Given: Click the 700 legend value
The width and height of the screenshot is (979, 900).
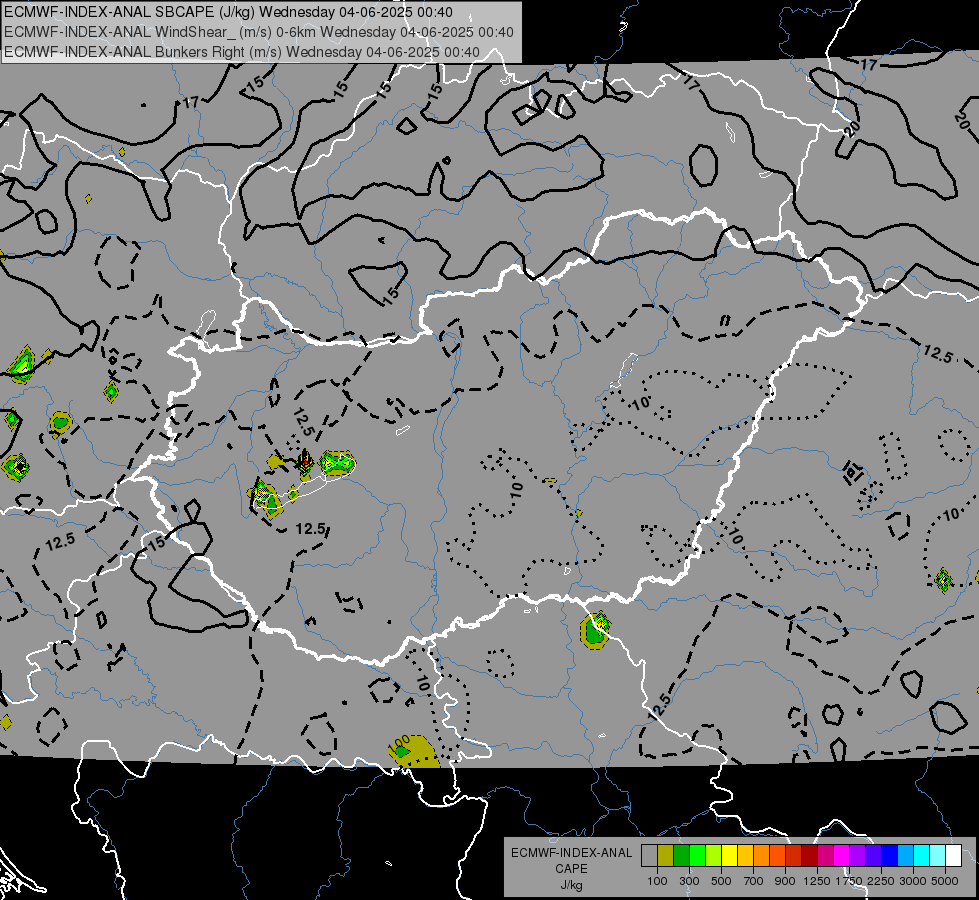Looking at the screenshot, I should click(754, 881).
